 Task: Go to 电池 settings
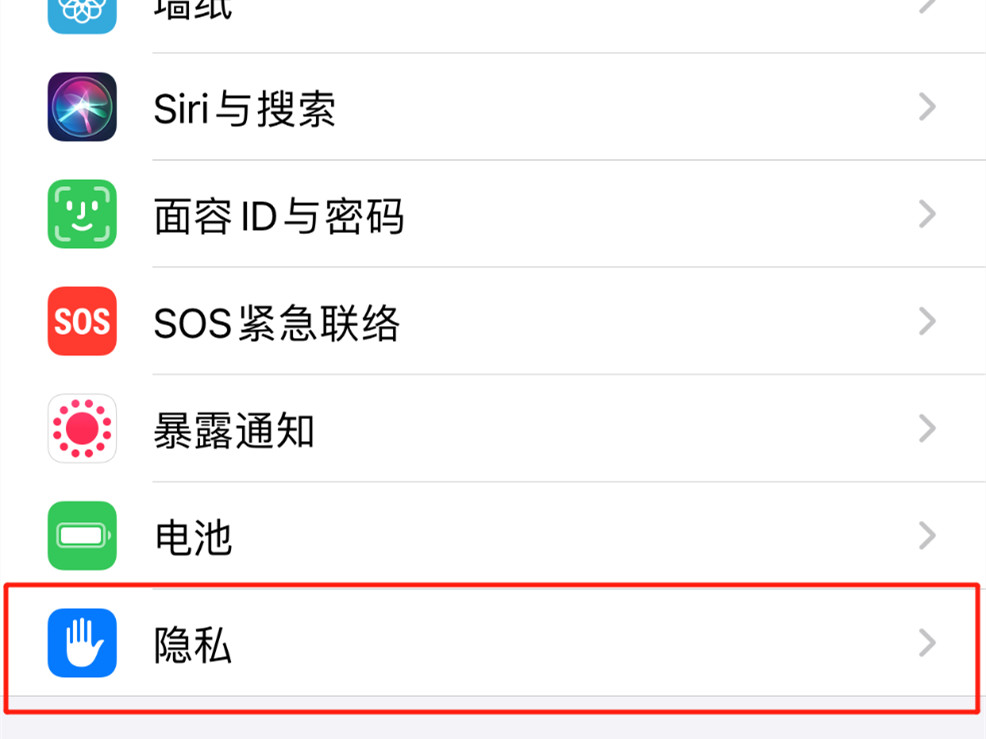coord(493,536)
